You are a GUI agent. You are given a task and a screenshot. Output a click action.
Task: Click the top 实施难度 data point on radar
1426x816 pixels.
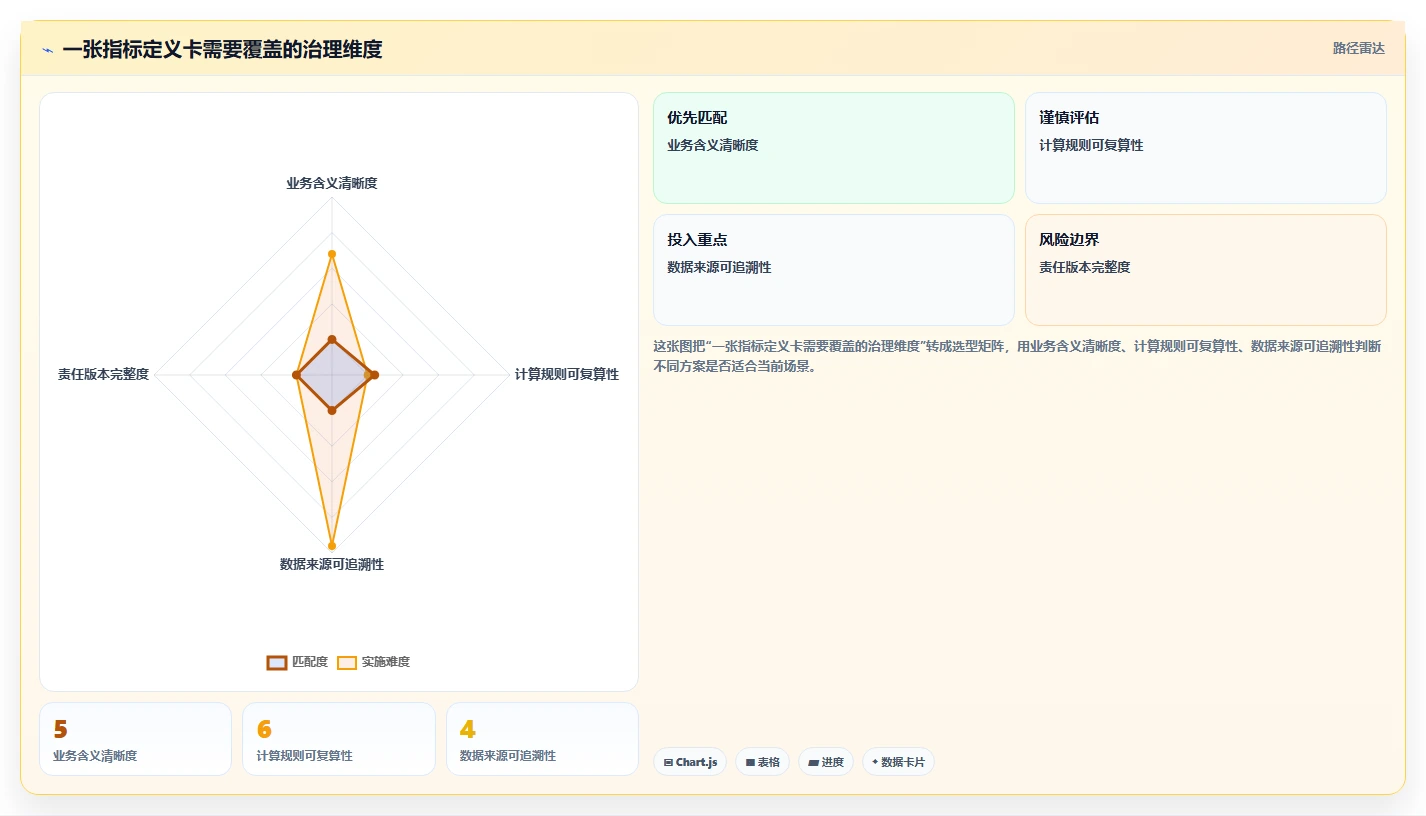click(x=332, y=254)
